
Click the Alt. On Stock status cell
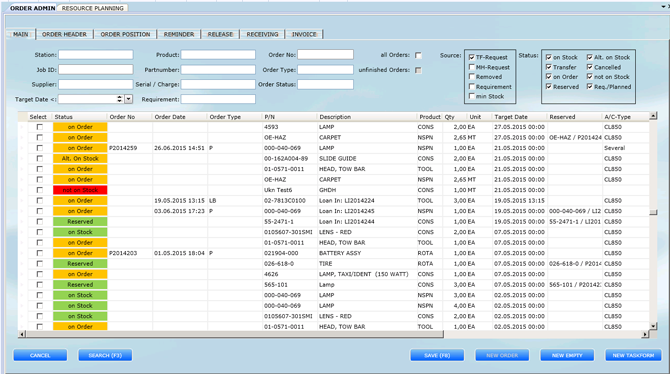click(80, 159)
